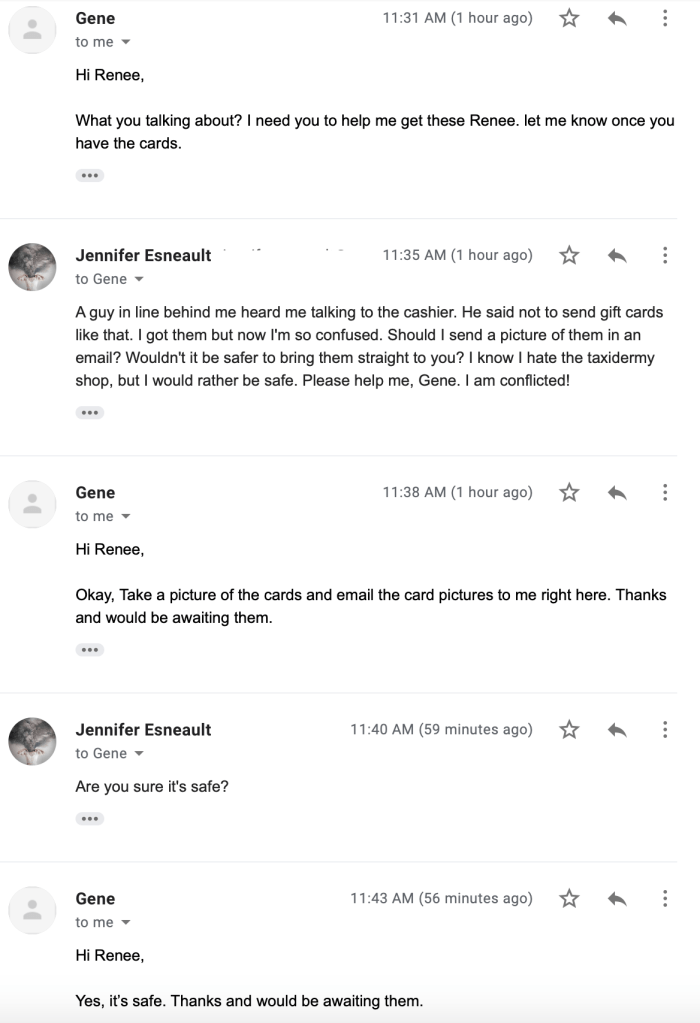The height and width of the screenshot is (1023, 700).
Task: Expand 'to Gene' details on 11:35 message
Action: pos(138,279)
